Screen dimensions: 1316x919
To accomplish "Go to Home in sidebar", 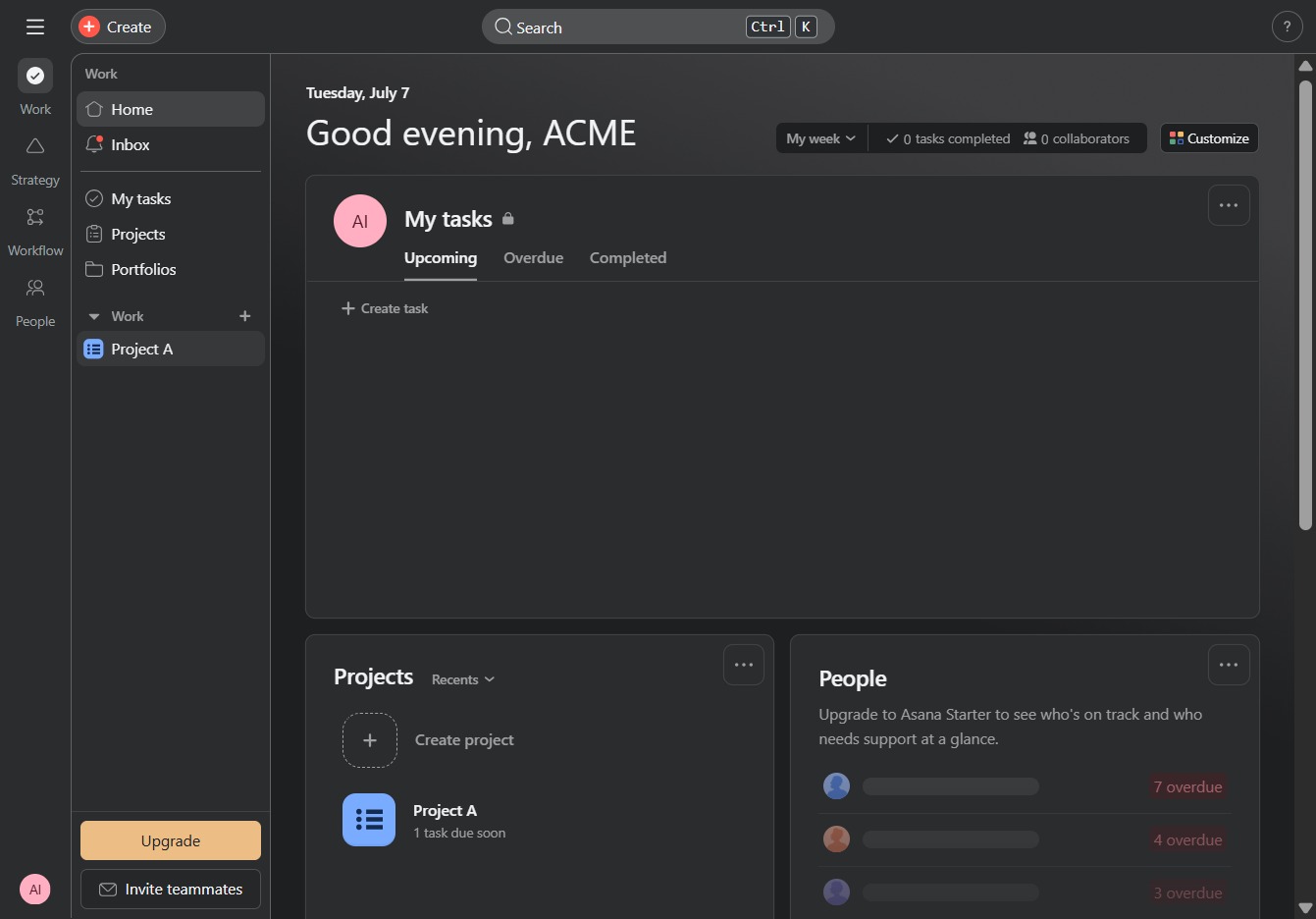I will [x=171, y=109].
